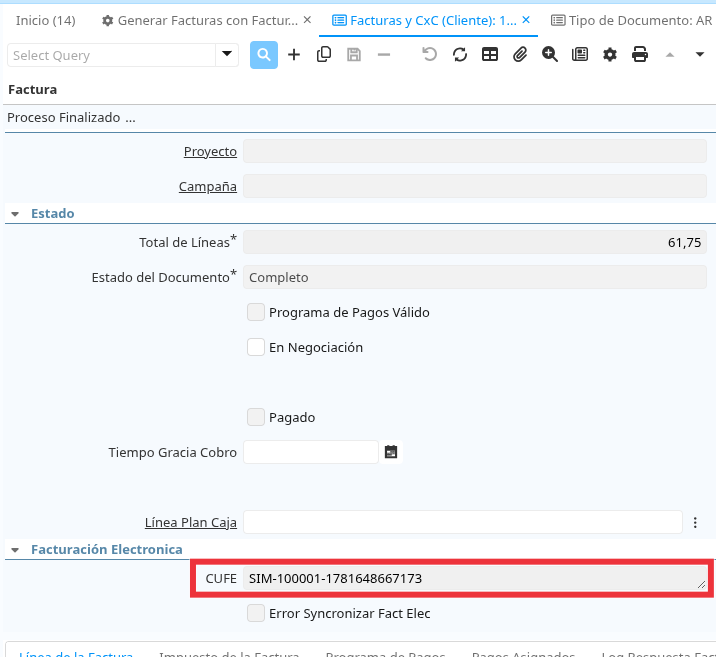Click the Select Query input field
This screenshot has height=657, width=716.
click(111, 55)
